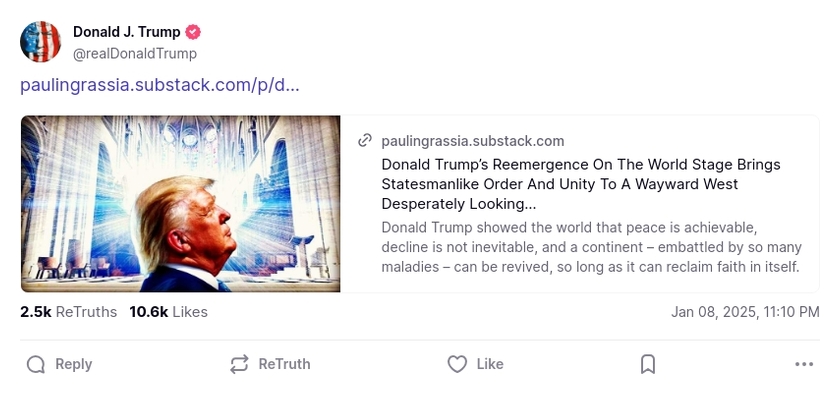Click the ReTruth arrows icon
This screenshot has height=400, width=840.
pyautogui.click(x=239, y=364)
